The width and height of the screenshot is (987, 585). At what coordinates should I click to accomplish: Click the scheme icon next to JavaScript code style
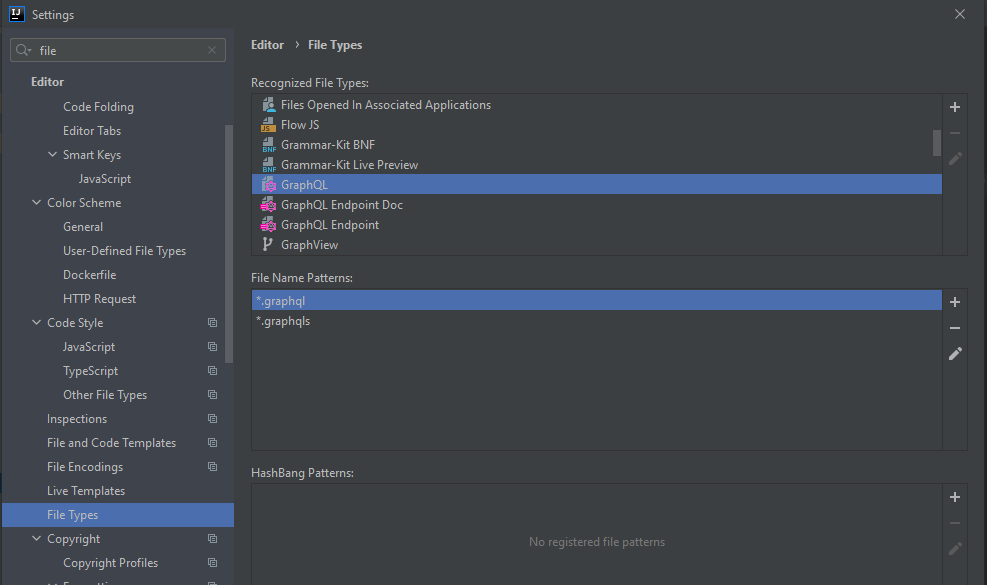point(211,346)
